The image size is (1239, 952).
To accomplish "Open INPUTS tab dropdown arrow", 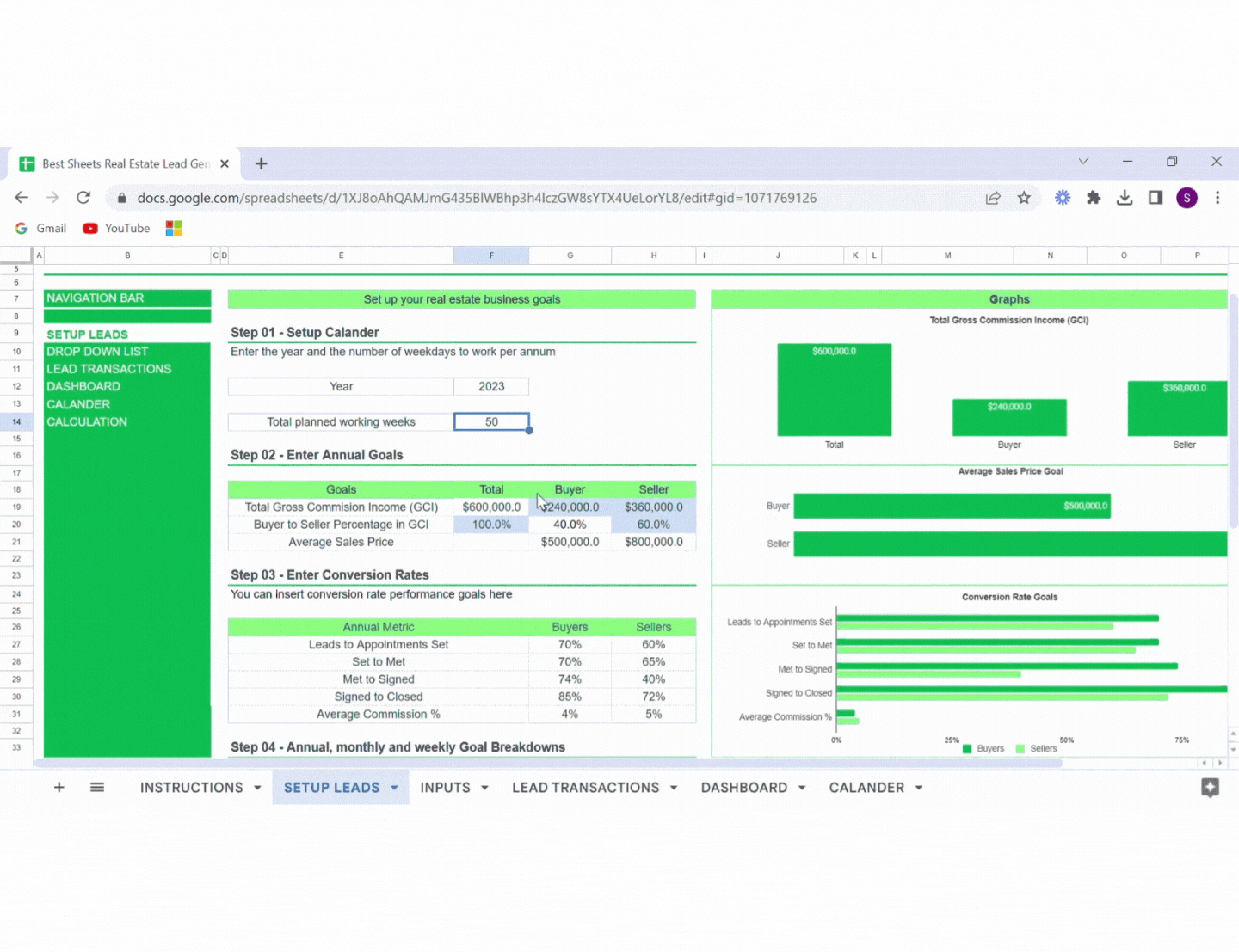I will click(x=484, y=788).
